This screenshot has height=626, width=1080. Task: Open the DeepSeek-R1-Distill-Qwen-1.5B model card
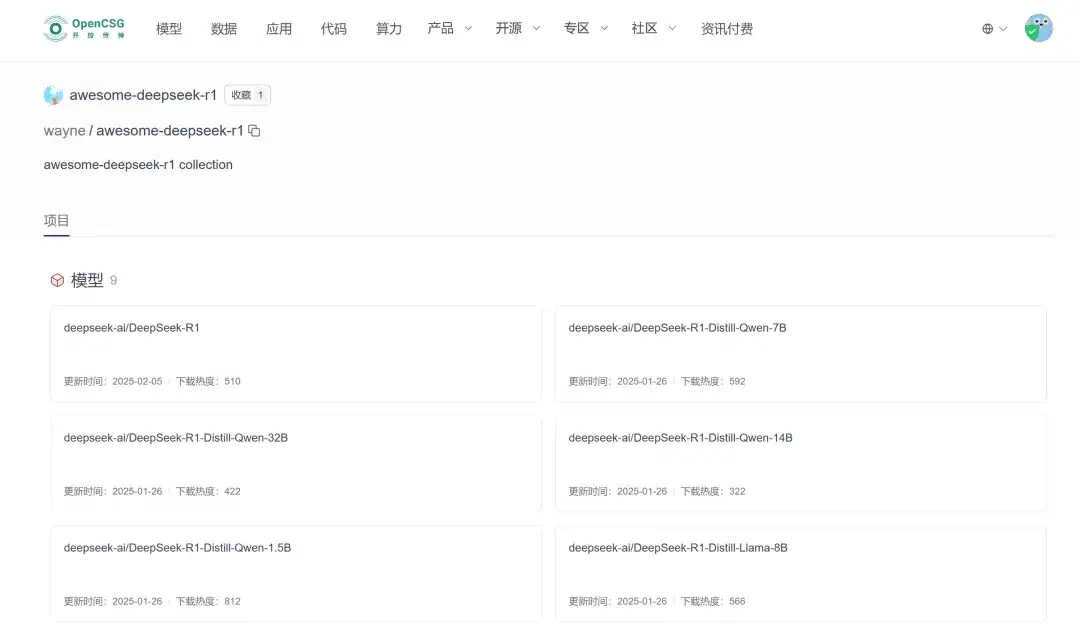tap(296, 574)
